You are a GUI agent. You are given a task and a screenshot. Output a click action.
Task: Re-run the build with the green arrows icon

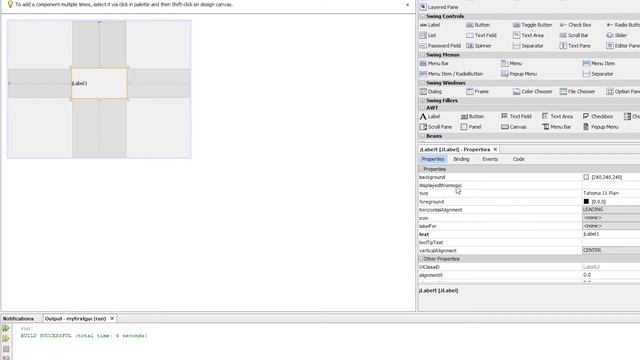pyautogui.click(x=6, y=328)
